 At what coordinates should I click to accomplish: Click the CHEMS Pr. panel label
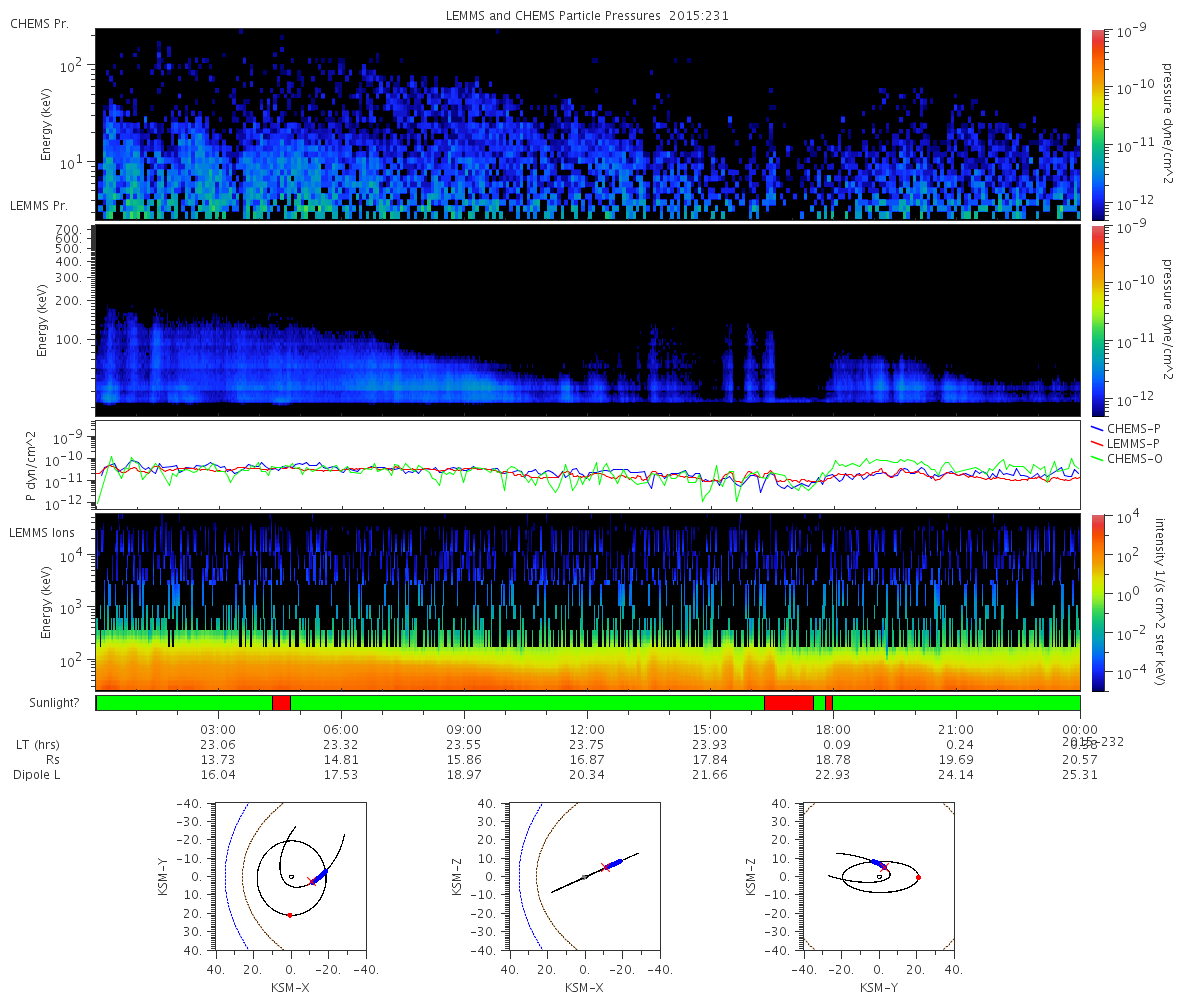tap(39, 23)
